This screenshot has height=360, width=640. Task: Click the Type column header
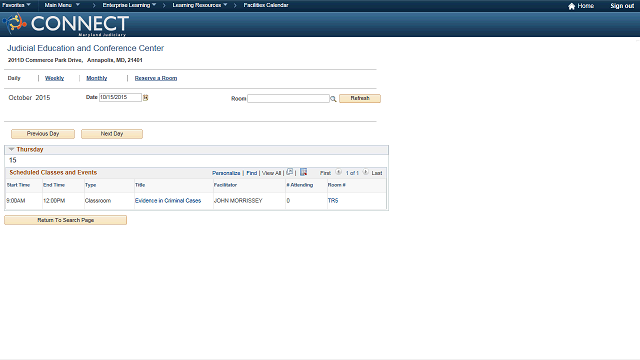pyautogui.click(x=90, y=185)
